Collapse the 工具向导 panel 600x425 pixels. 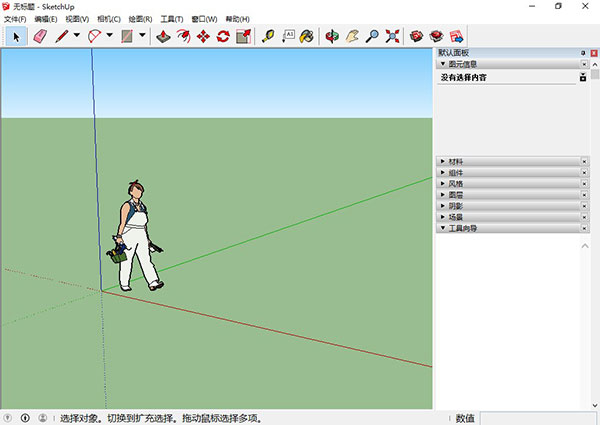[x=443, y=228]
